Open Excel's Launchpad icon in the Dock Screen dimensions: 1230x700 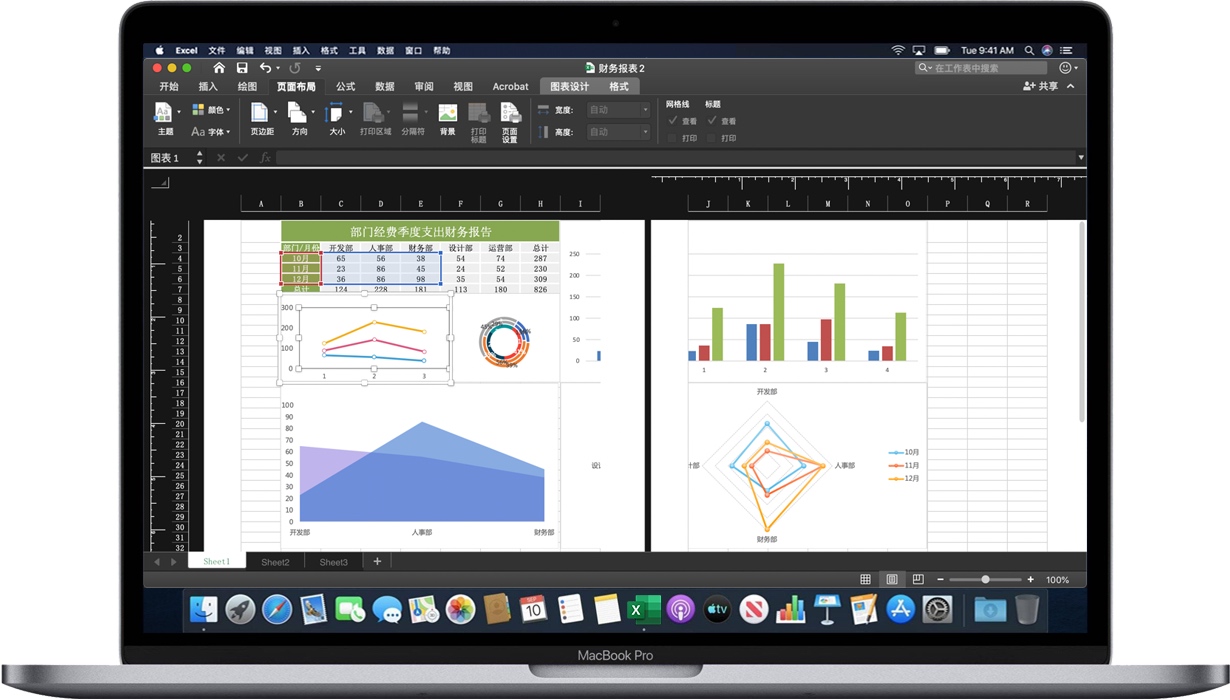[x=240, y=609]
